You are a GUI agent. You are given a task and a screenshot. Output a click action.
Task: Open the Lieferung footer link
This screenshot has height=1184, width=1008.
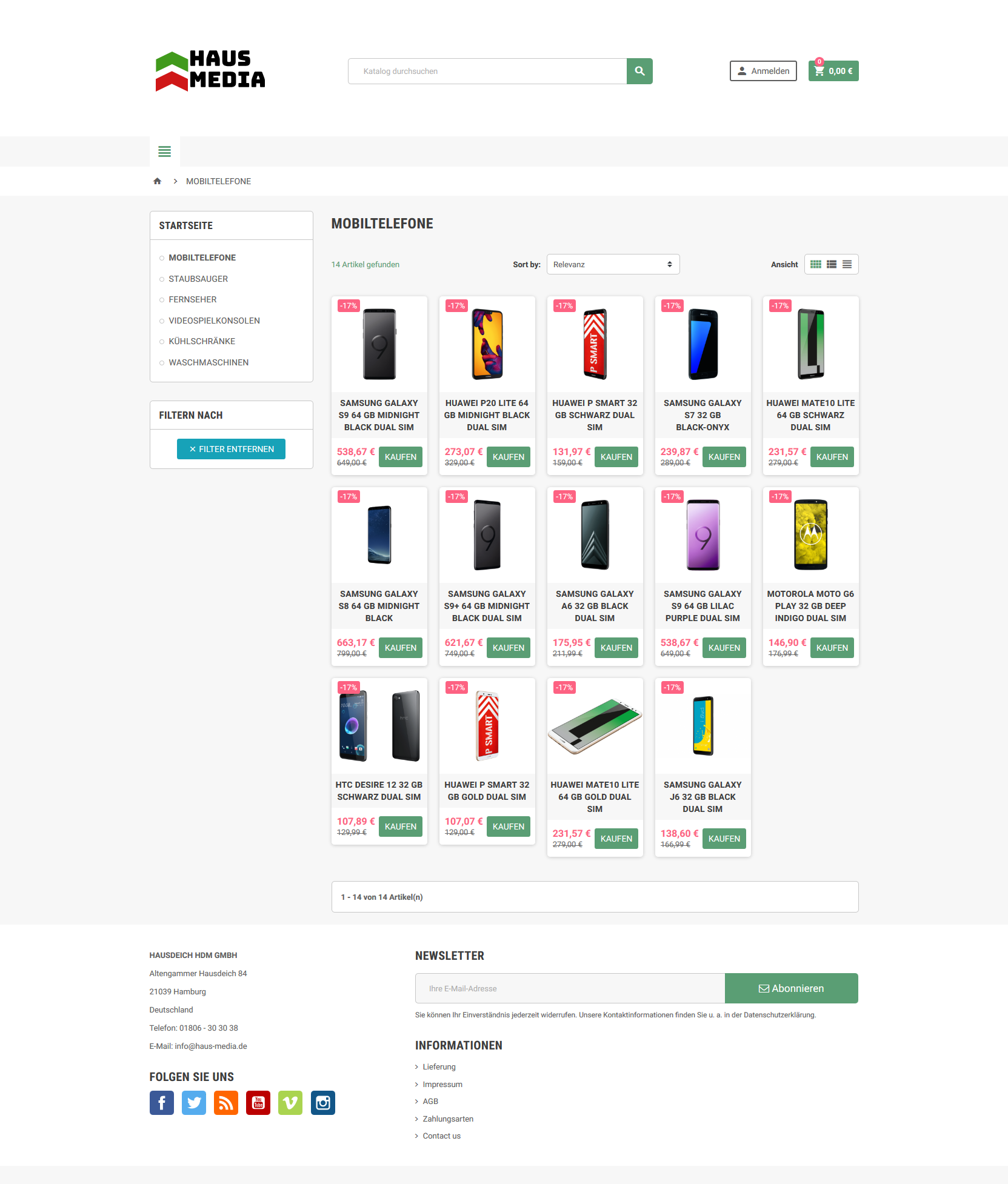439,1067
